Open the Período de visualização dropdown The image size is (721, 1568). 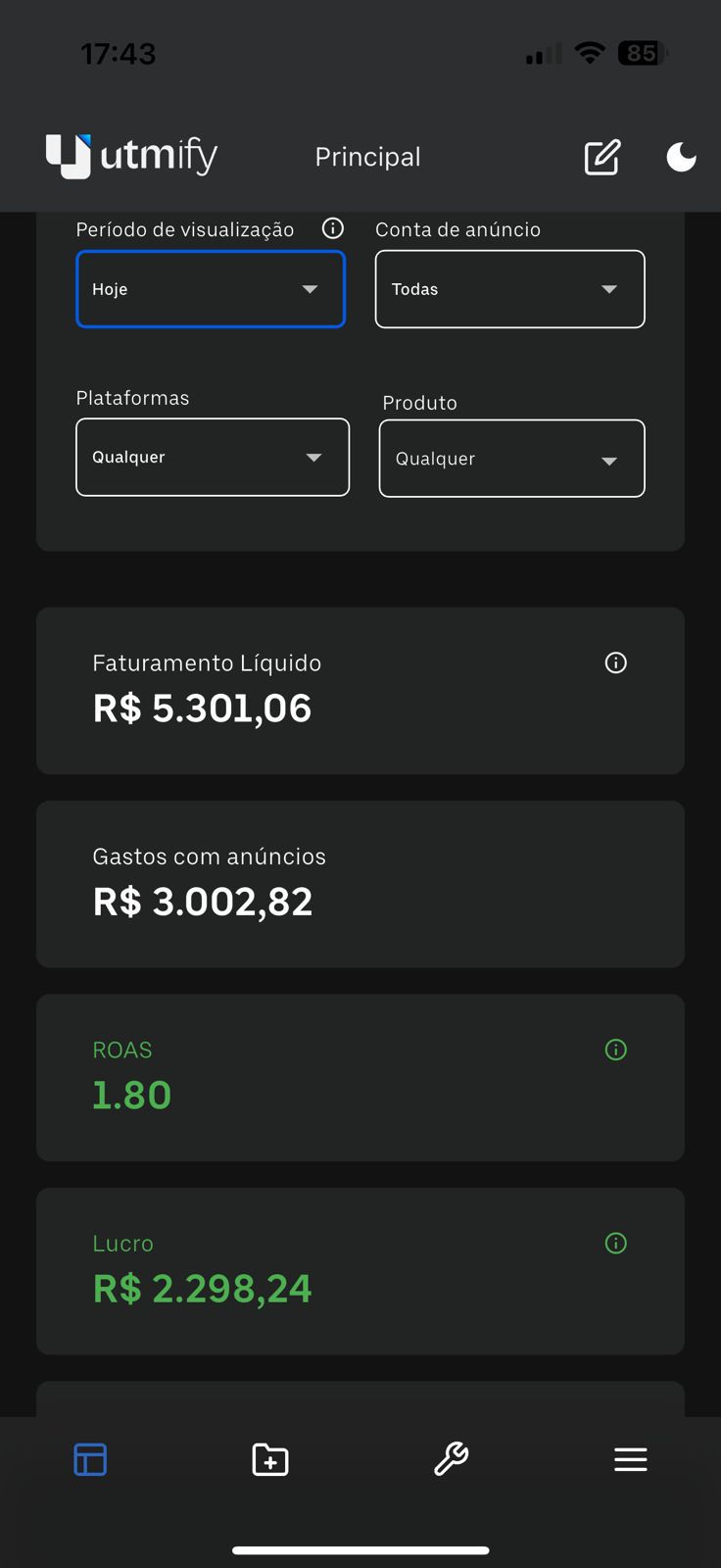click(211, 289)
